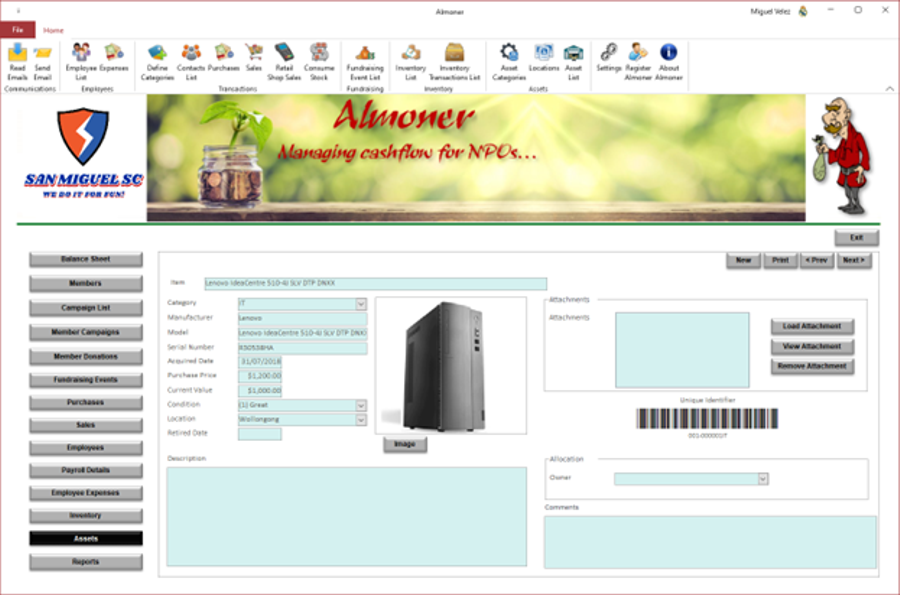The image size is (900, 595).
Task: Open Inventory in the sidebar
Action: click(86, 516)
